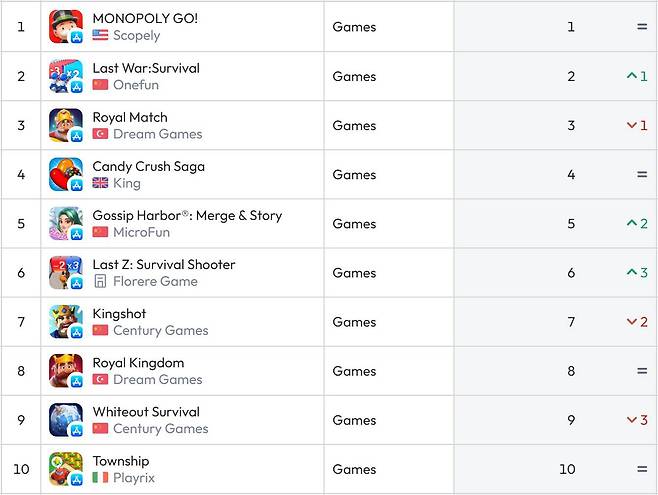
Task: Click the Township app icon
Action: click(65, 469)
